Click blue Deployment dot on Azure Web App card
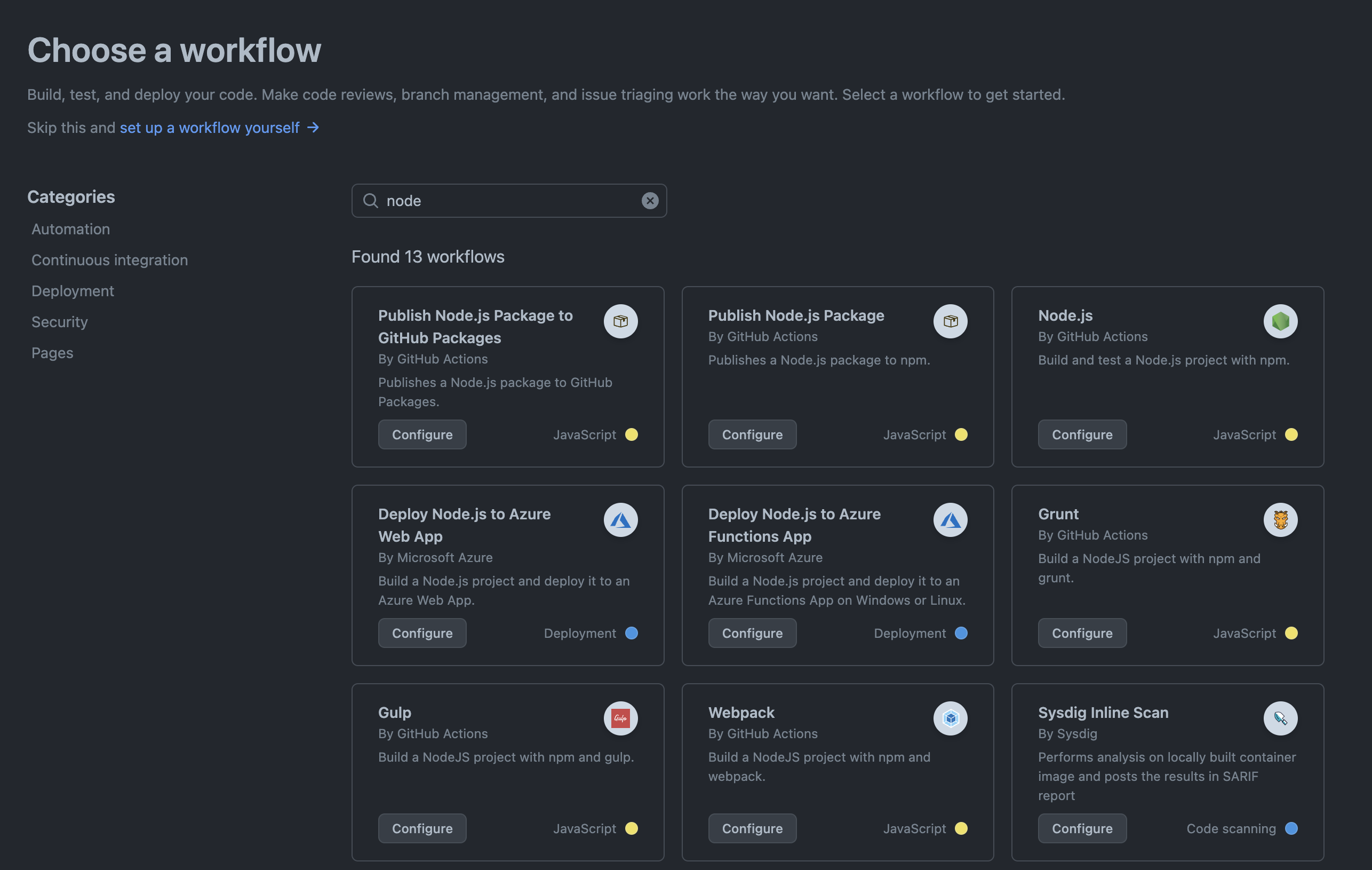The width and height of the screenshot is (1372, 870). 631,634
